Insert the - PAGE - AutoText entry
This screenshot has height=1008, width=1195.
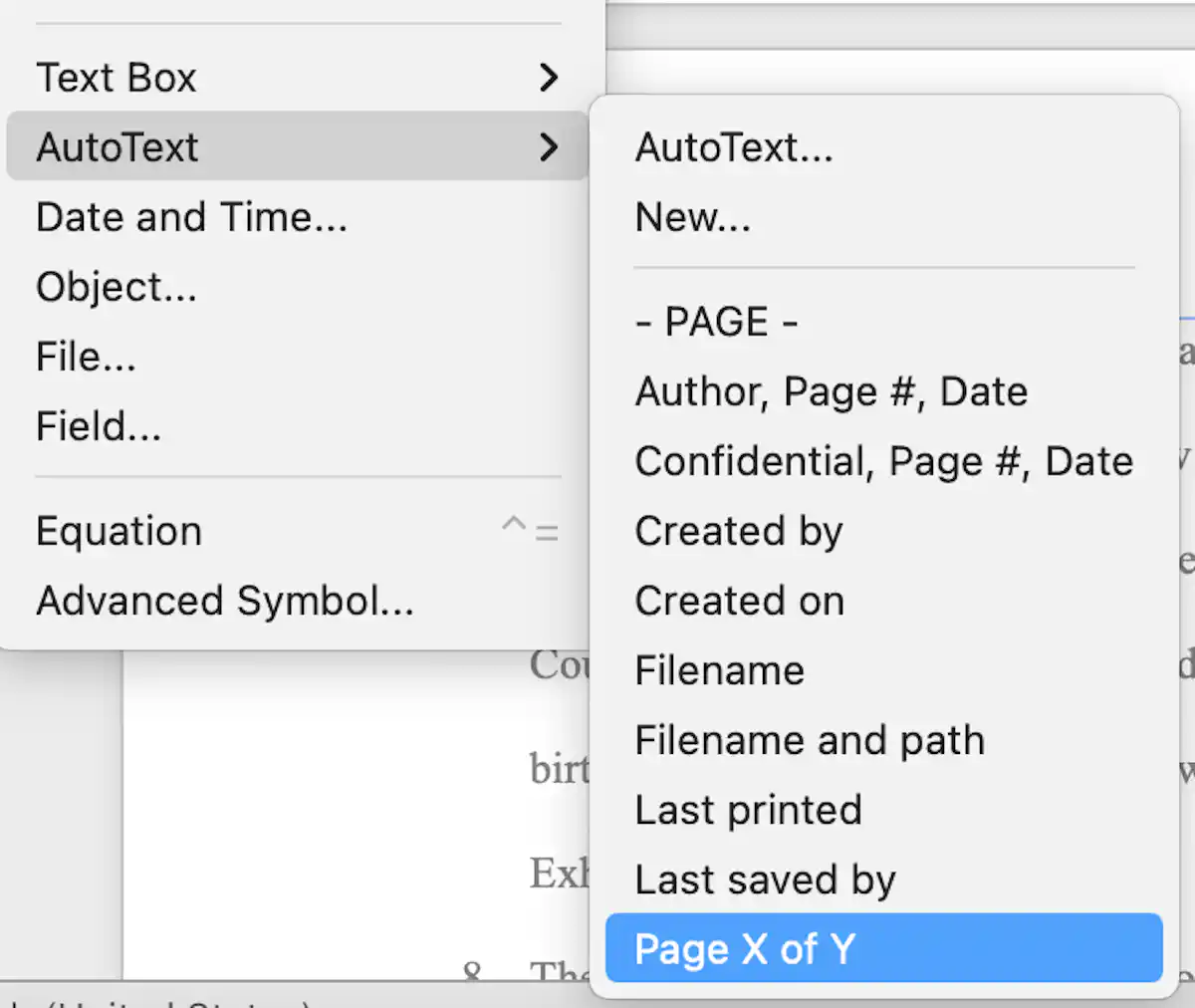716,322
